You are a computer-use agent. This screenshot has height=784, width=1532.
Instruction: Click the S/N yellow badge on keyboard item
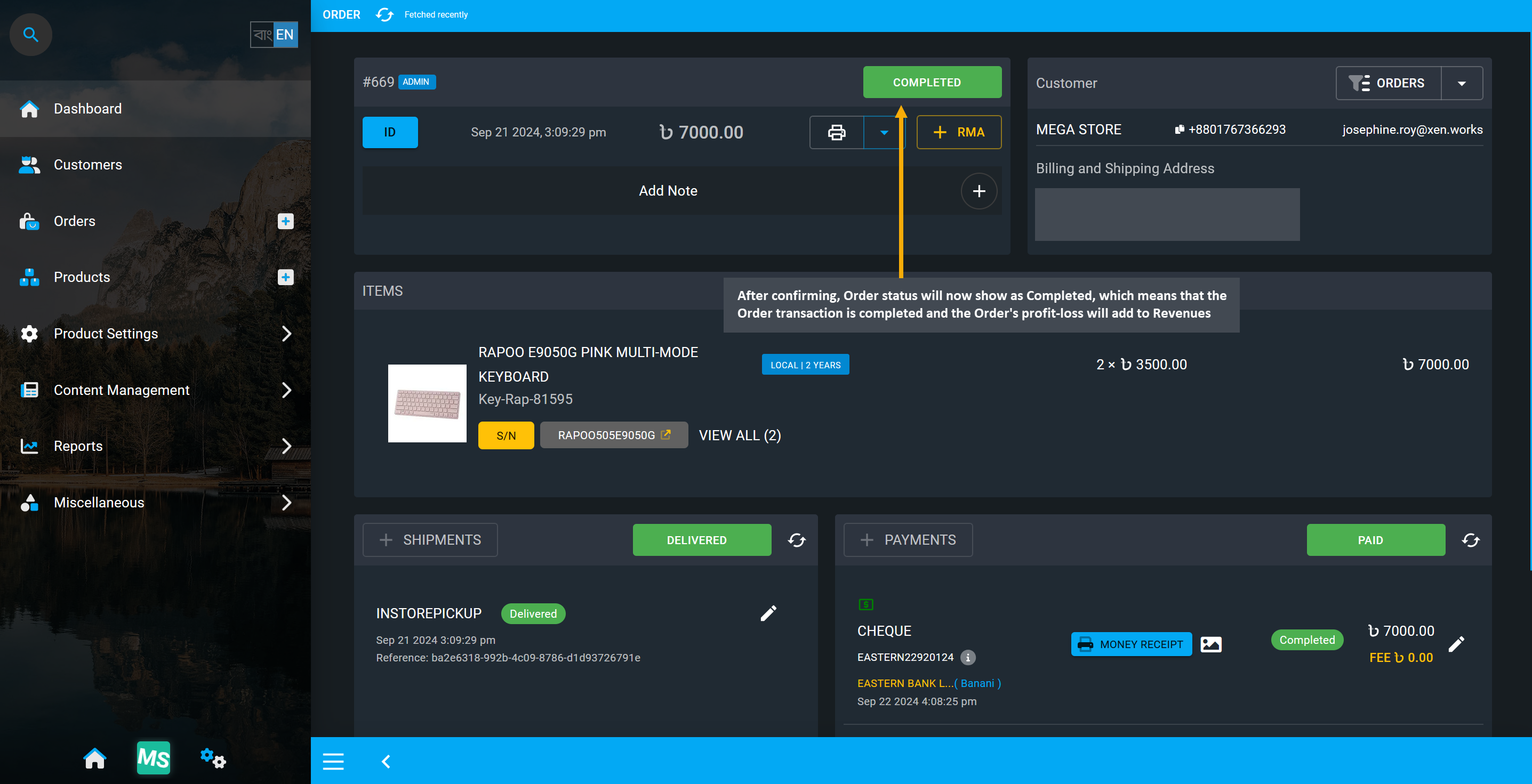(506, 435)
